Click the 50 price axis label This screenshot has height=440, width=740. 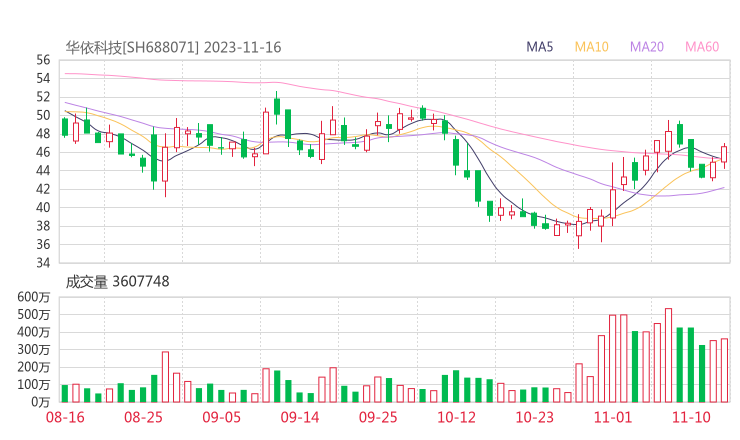pos(43,115)
